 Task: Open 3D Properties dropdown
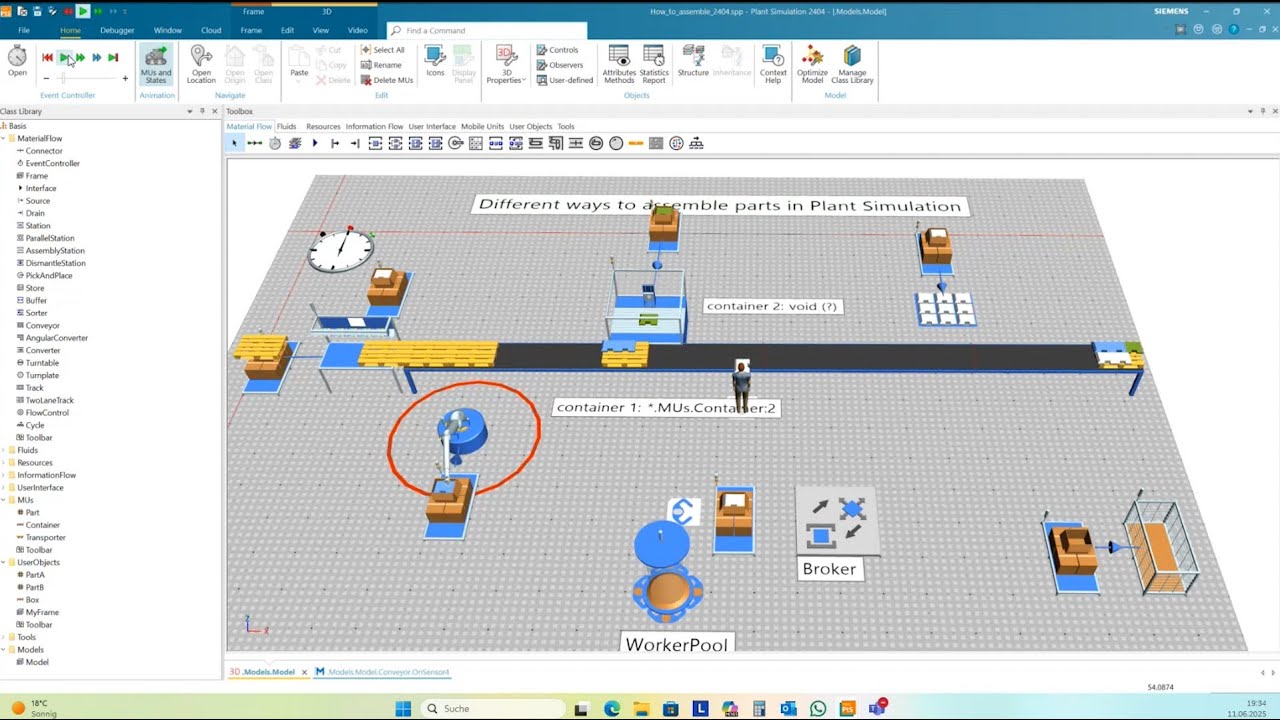pos(506,65)
